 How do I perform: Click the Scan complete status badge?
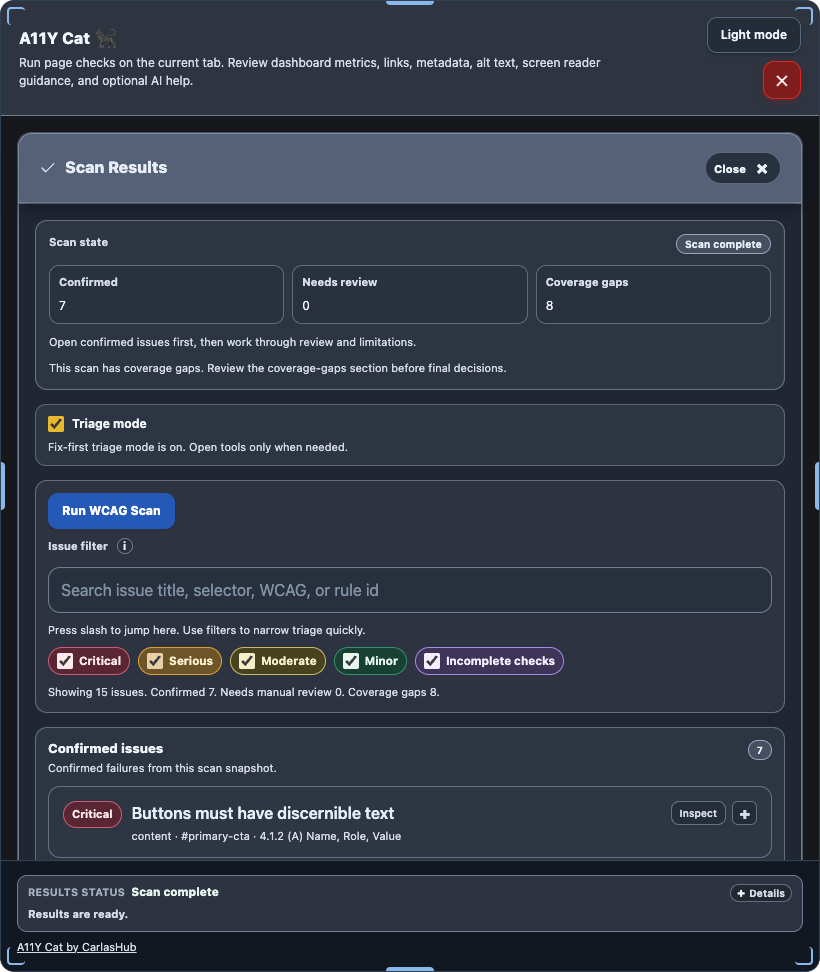tap(723, 244)
